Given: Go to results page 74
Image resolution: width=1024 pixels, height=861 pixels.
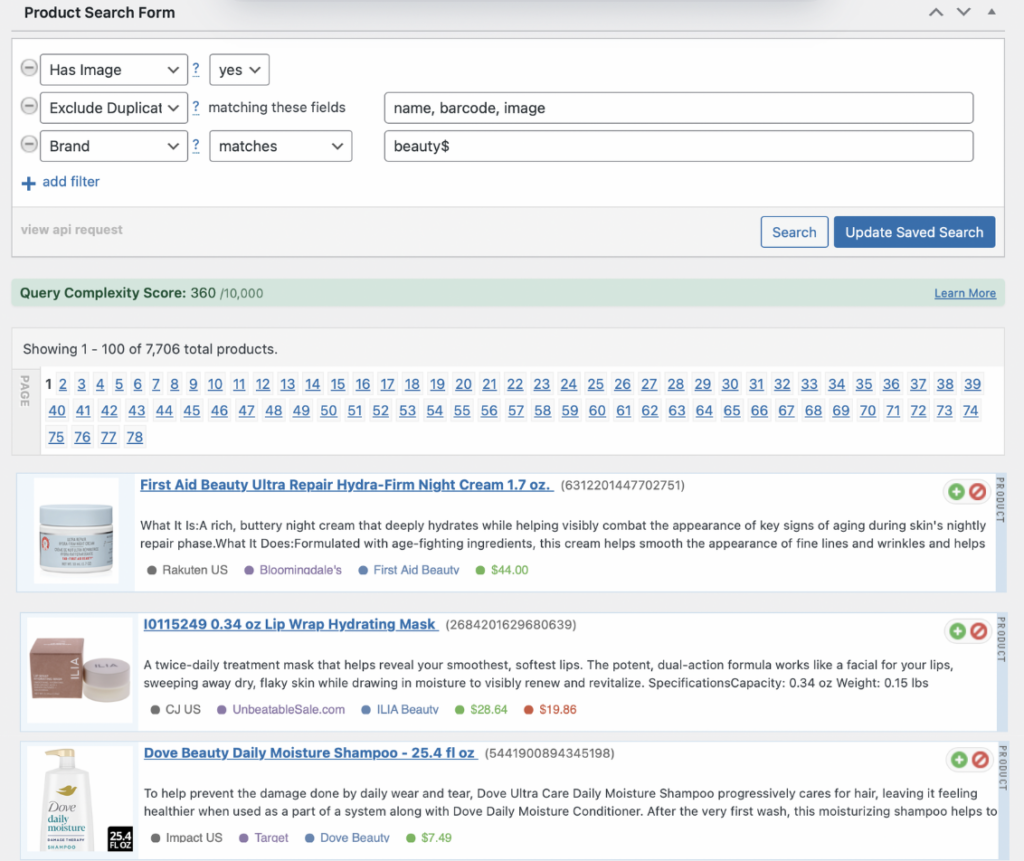Looking at the screenshot, I should [970, 411].
